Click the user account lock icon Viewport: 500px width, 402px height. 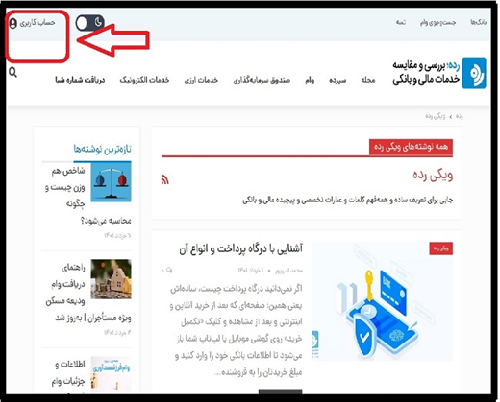click(13, 24)
